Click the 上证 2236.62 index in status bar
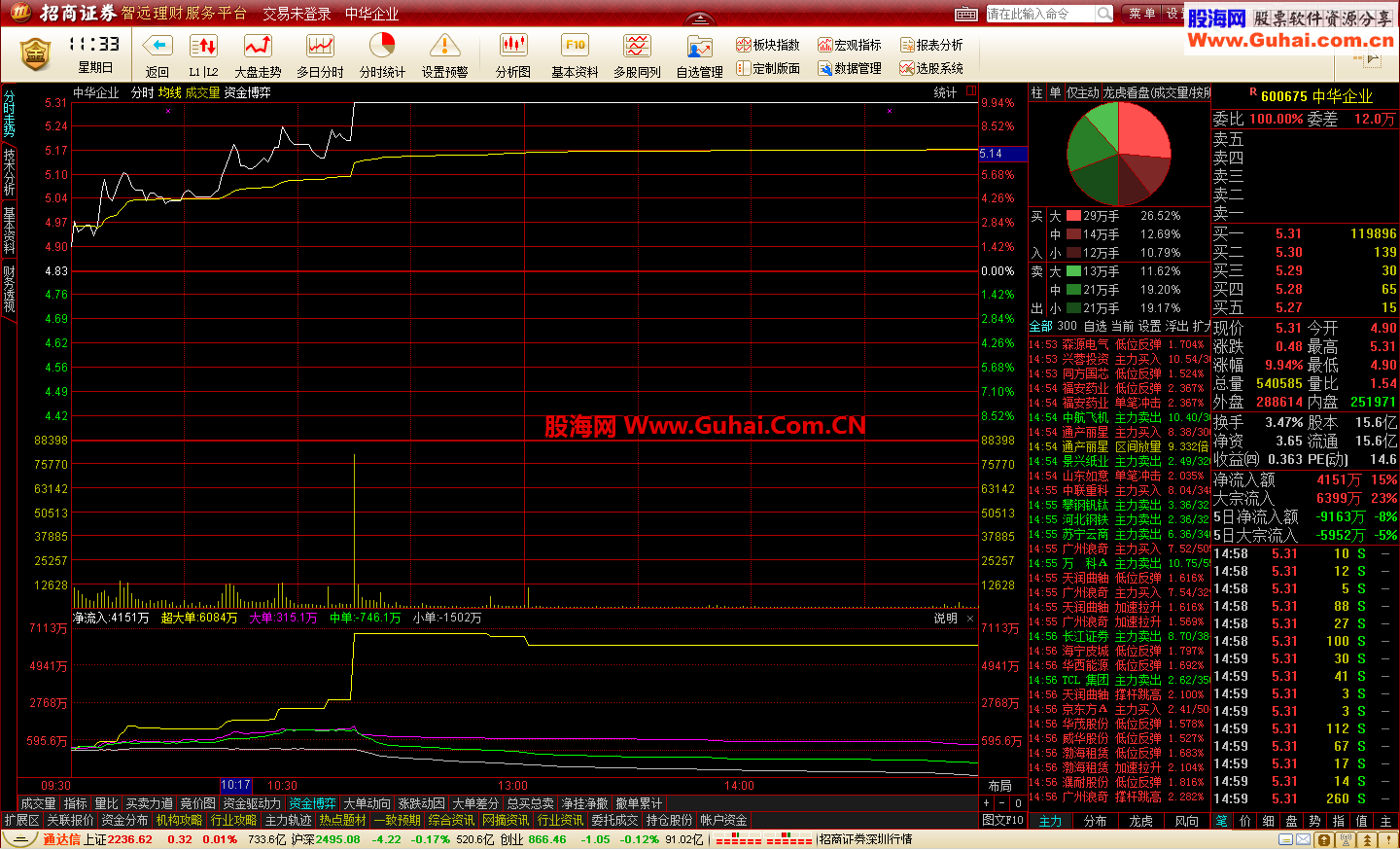This screenshot has width=1400, height=850. click(x=118, y=839)
